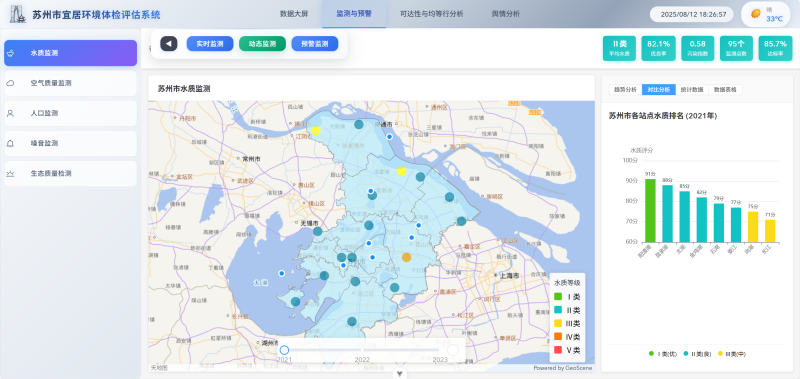This screenshot has height=379, width=800.
Task: Click the 0.58 污染指数 stat card
Action: pyautogui.click(x=697, y=48)
